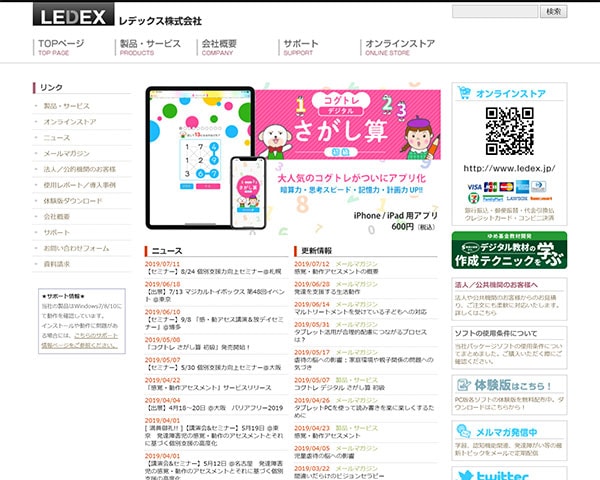Open 「コグトレ さがし算 初級」発売開始 news

click(198, 348)
